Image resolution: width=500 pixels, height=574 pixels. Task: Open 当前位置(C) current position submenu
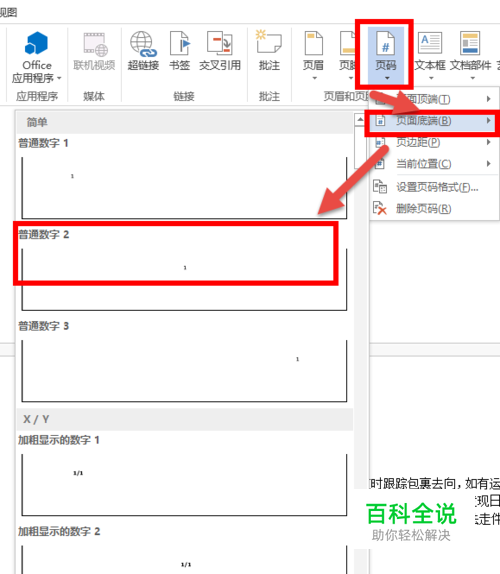tap(433, 164)
